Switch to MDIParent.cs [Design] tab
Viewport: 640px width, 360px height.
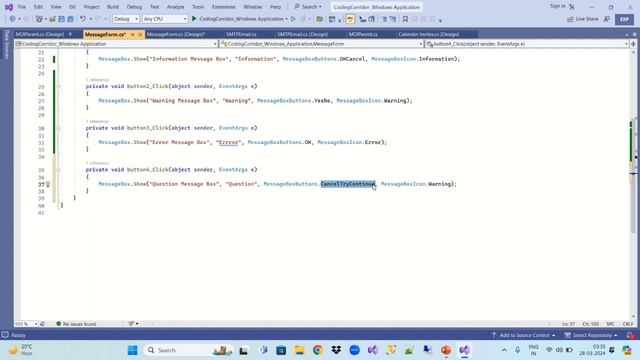(x=39, y=34)
